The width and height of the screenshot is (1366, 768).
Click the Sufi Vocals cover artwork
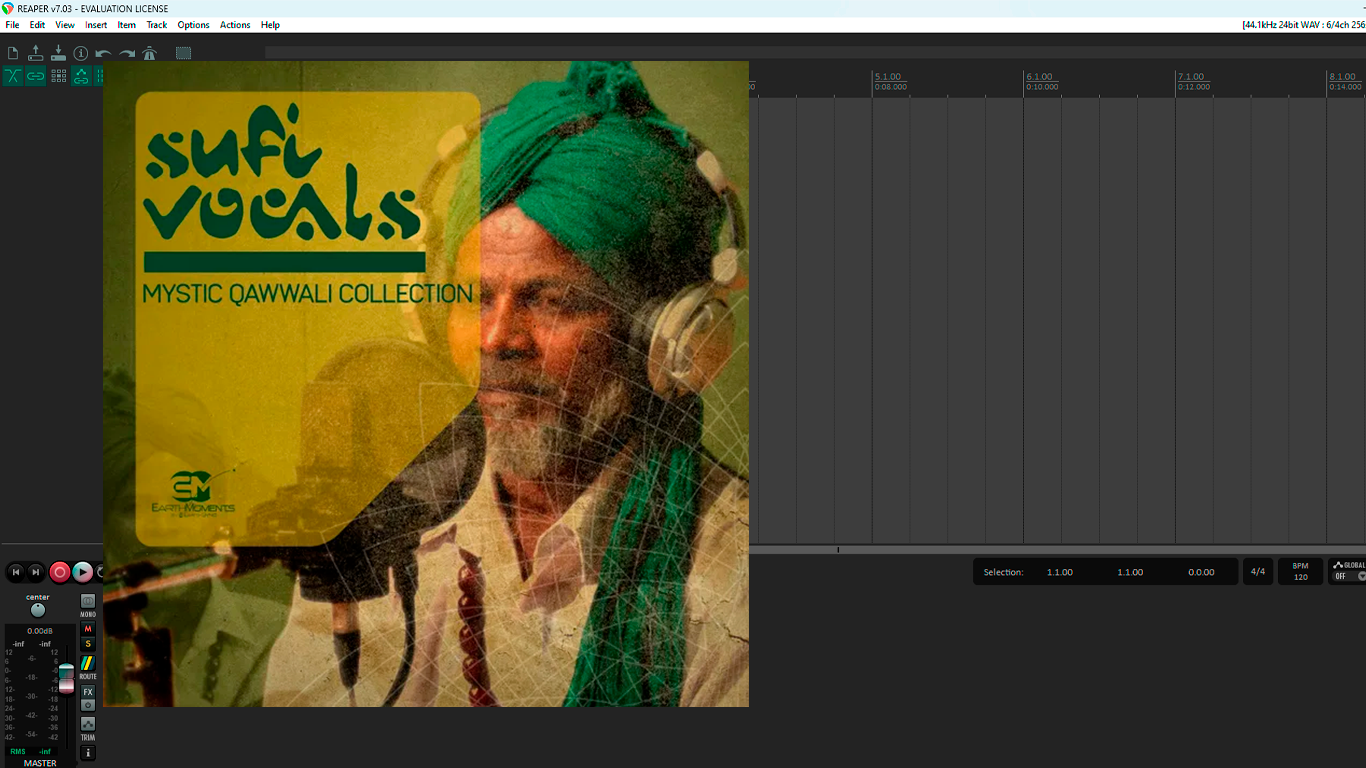(426, 384)
